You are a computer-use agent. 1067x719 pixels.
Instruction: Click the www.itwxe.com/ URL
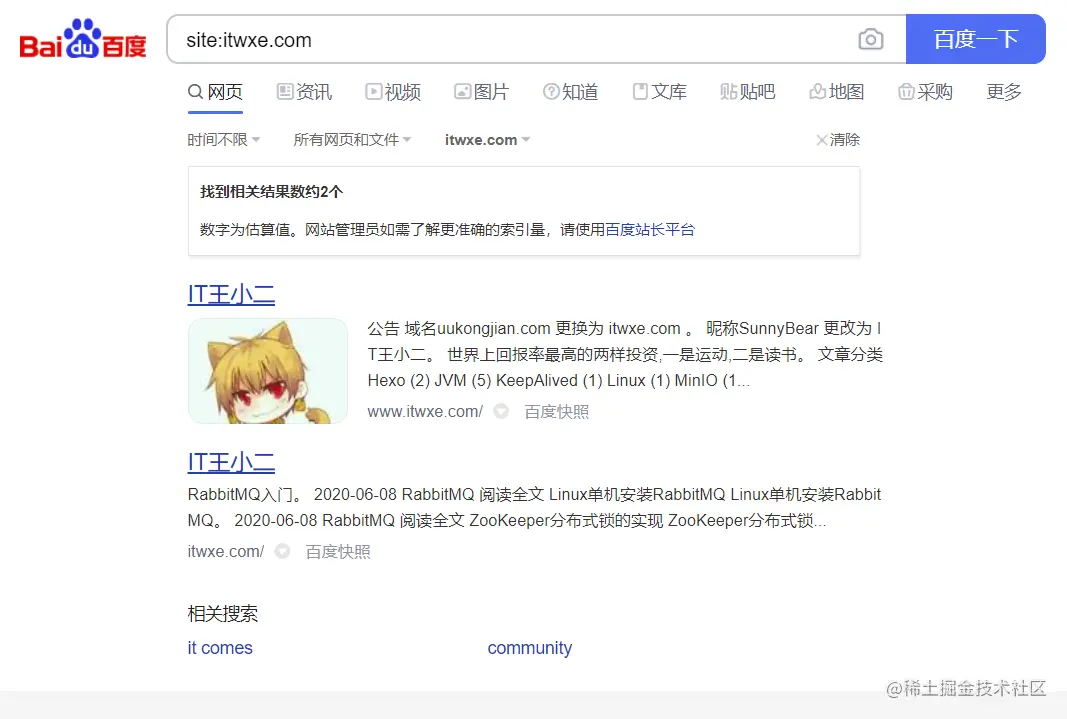pyautogui.click(x=425, y=412)
